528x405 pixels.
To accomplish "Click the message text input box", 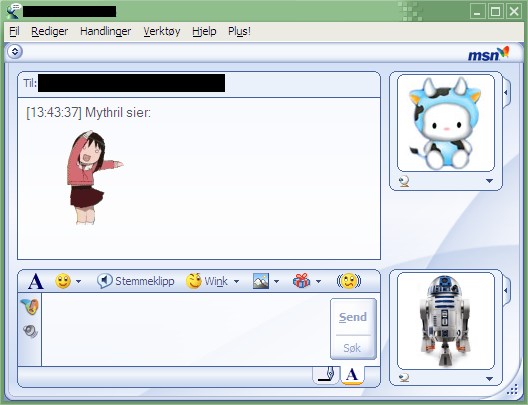I will tap(186, 329).
